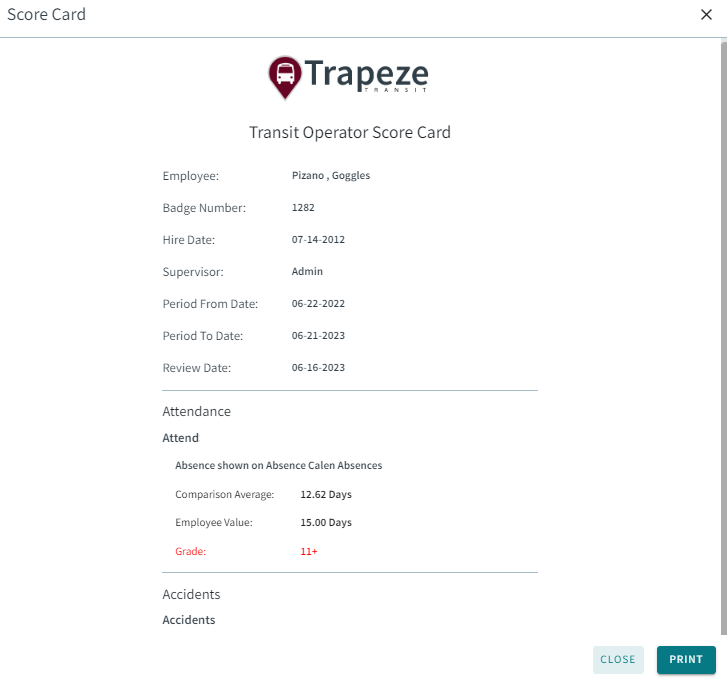Click the period to date 06-21-2023

(318, 336)
